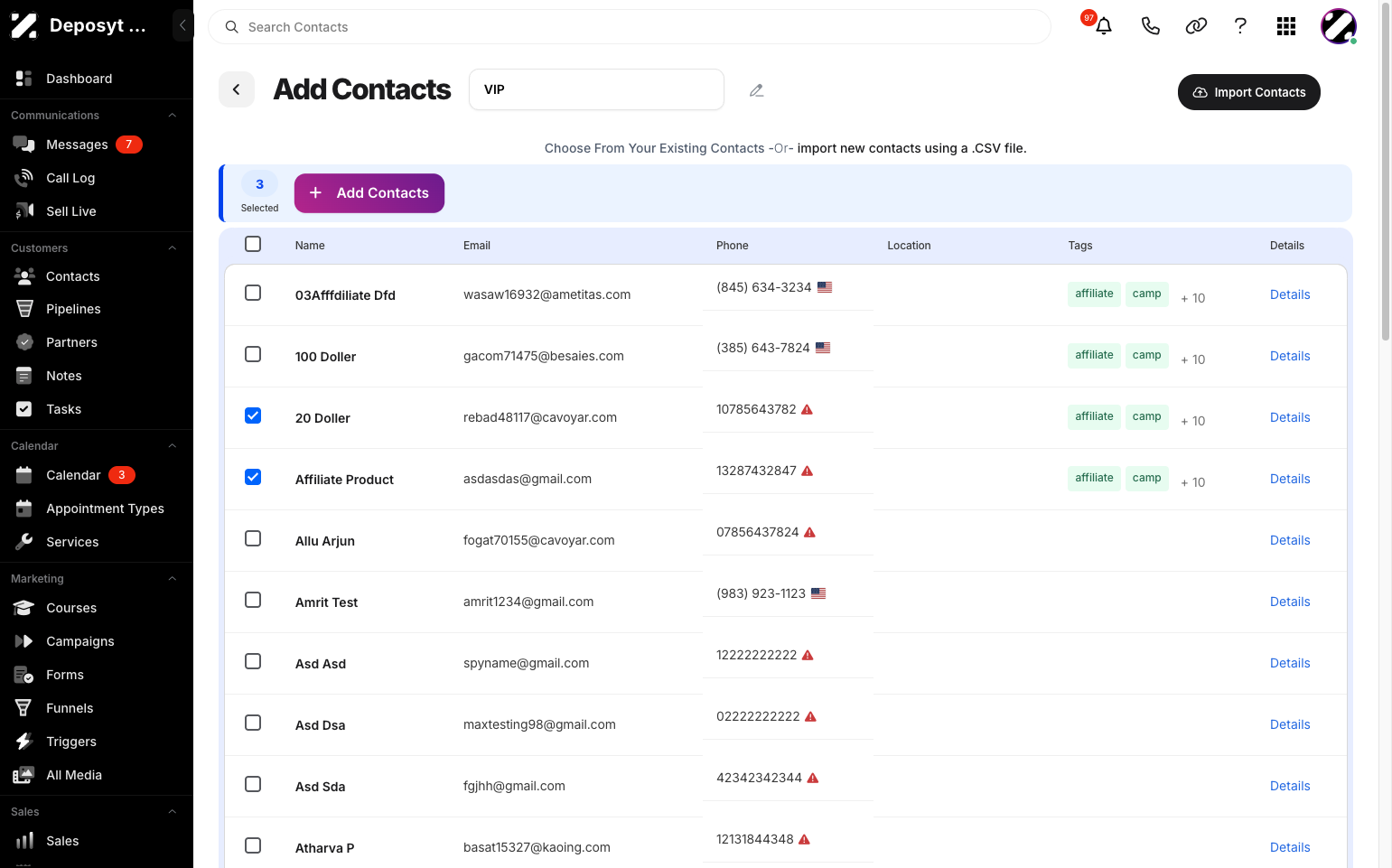This screenshot has height=868, width=1392.
Task: Click the purple Add Contacts button
Action: pos(369,193)
